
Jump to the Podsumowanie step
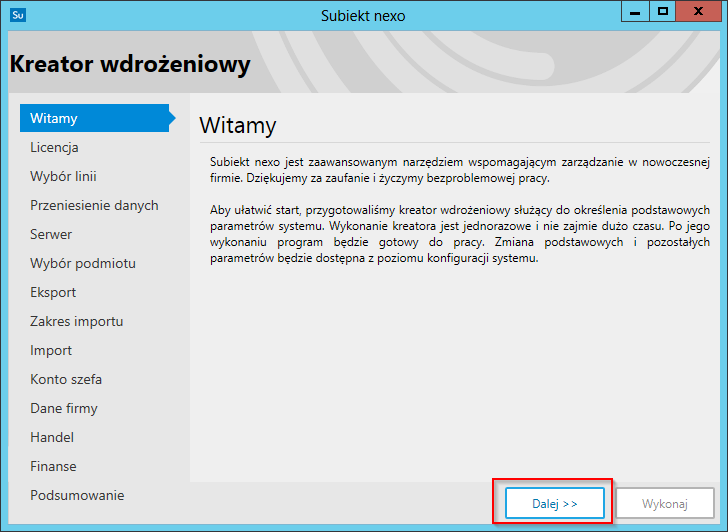pos(77,495)
